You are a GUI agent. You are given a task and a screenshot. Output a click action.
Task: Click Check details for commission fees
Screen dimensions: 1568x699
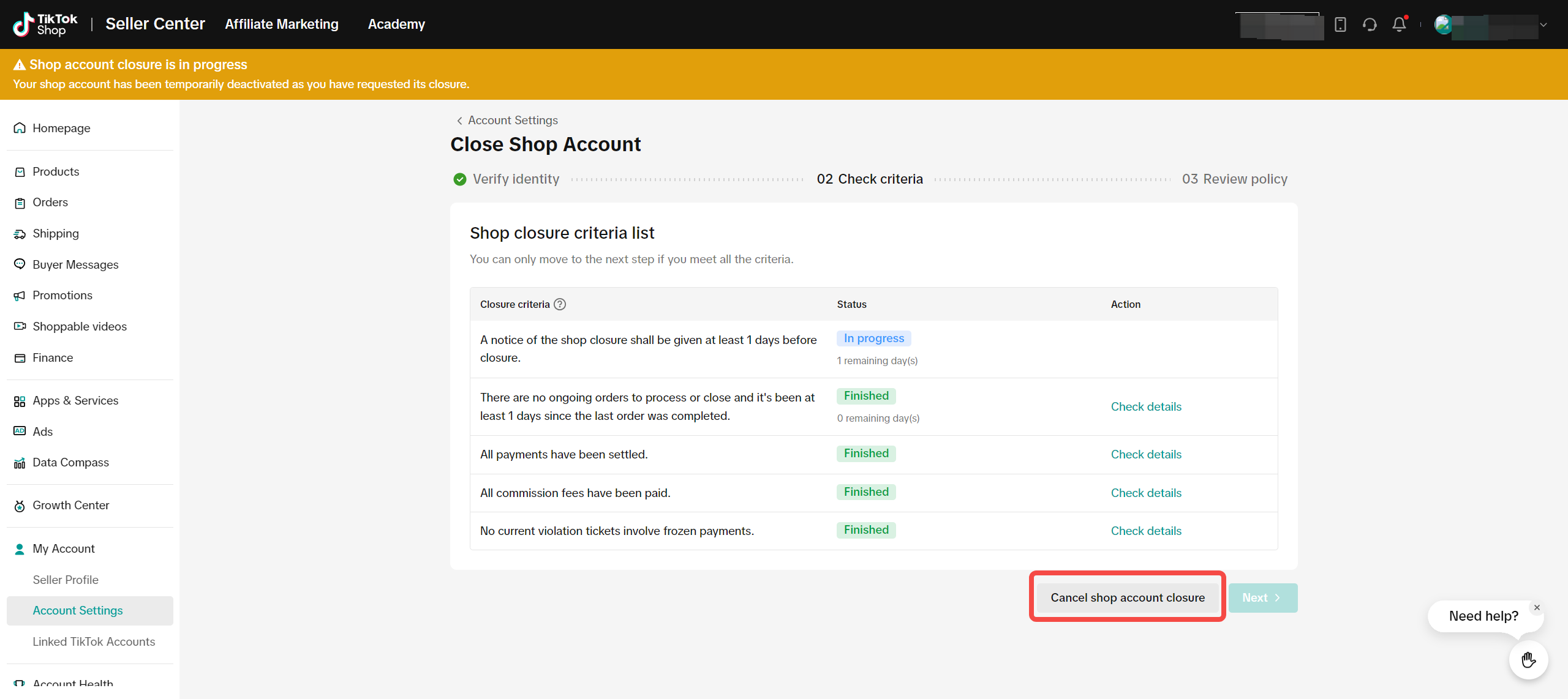coord(1145,493)
